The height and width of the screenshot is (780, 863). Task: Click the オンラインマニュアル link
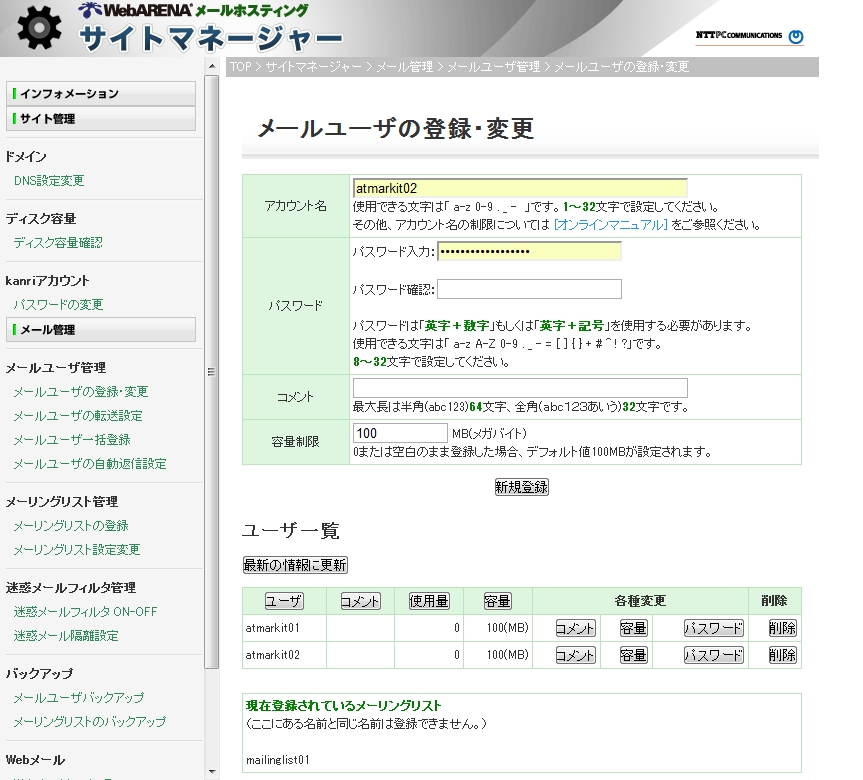pyautogui.click(x=610, y=225)
